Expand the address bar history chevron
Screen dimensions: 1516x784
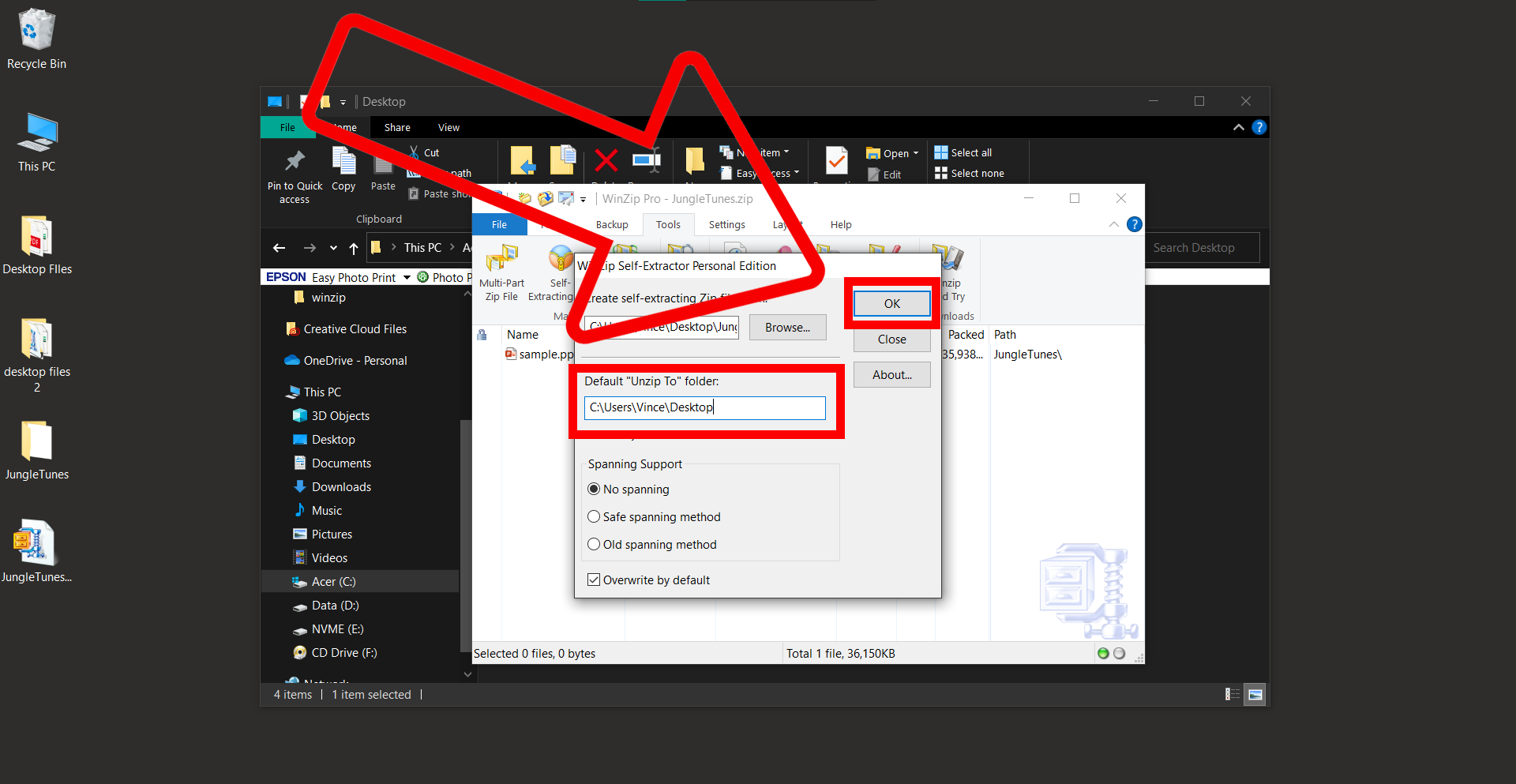pyautogui.click(x=332, y=247)
